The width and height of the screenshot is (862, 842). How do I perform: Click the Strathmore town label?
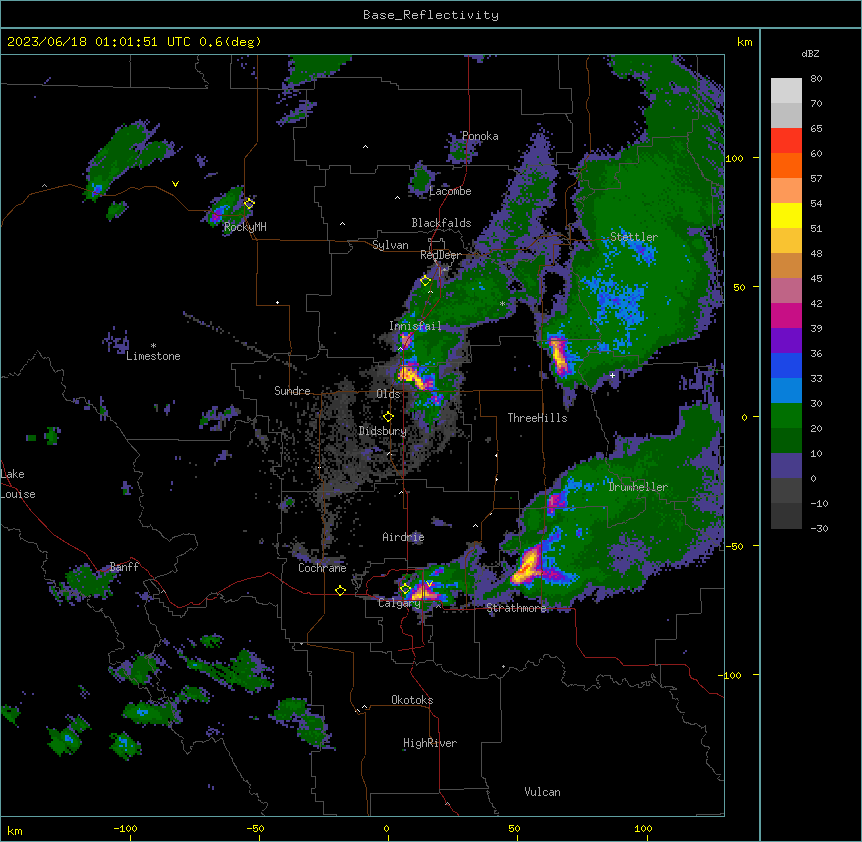pyautogui.click(x=516, y=608)
